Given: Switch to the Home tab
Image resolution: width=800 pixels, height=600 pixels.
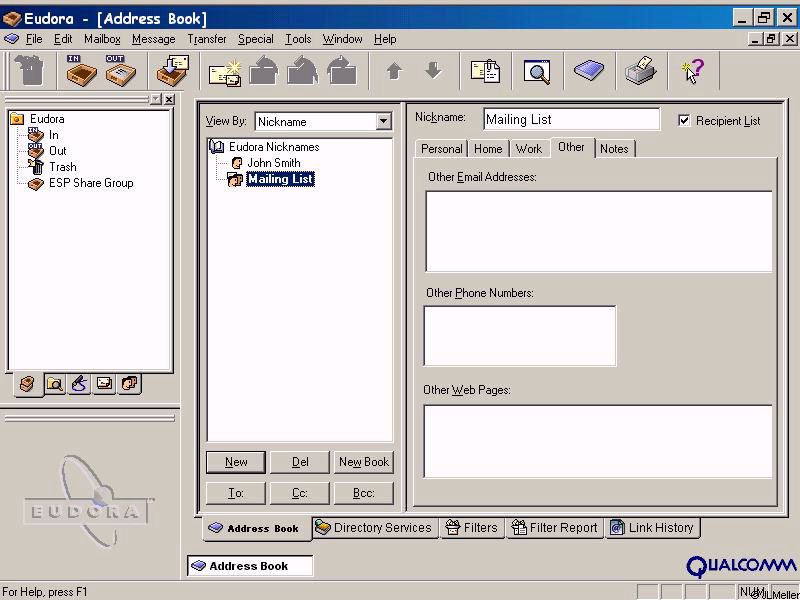Looking at the screenshot, I should (x=488, y=149).
